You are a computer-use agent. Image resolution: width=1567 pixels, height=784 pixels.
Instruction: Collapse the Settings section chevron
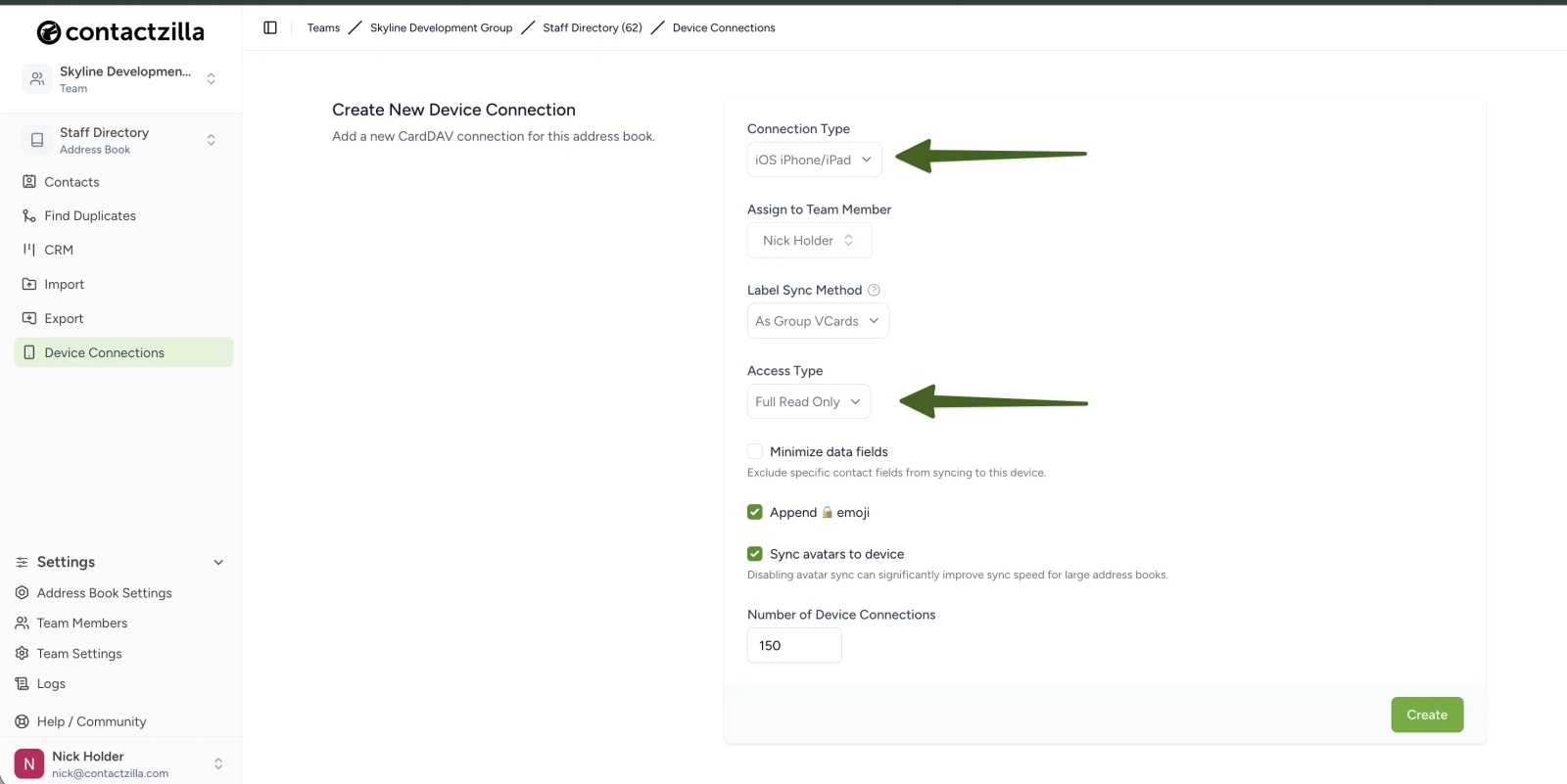tap(218, 563)
